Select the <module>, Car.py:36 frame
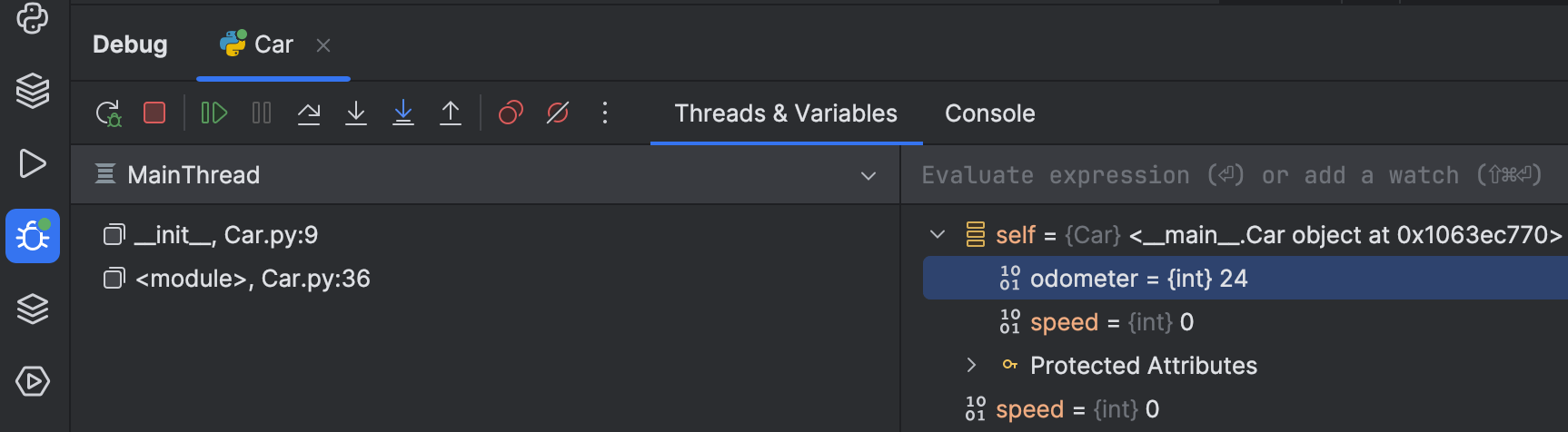Screen dimensions: 1568x432 click(252, 279)
